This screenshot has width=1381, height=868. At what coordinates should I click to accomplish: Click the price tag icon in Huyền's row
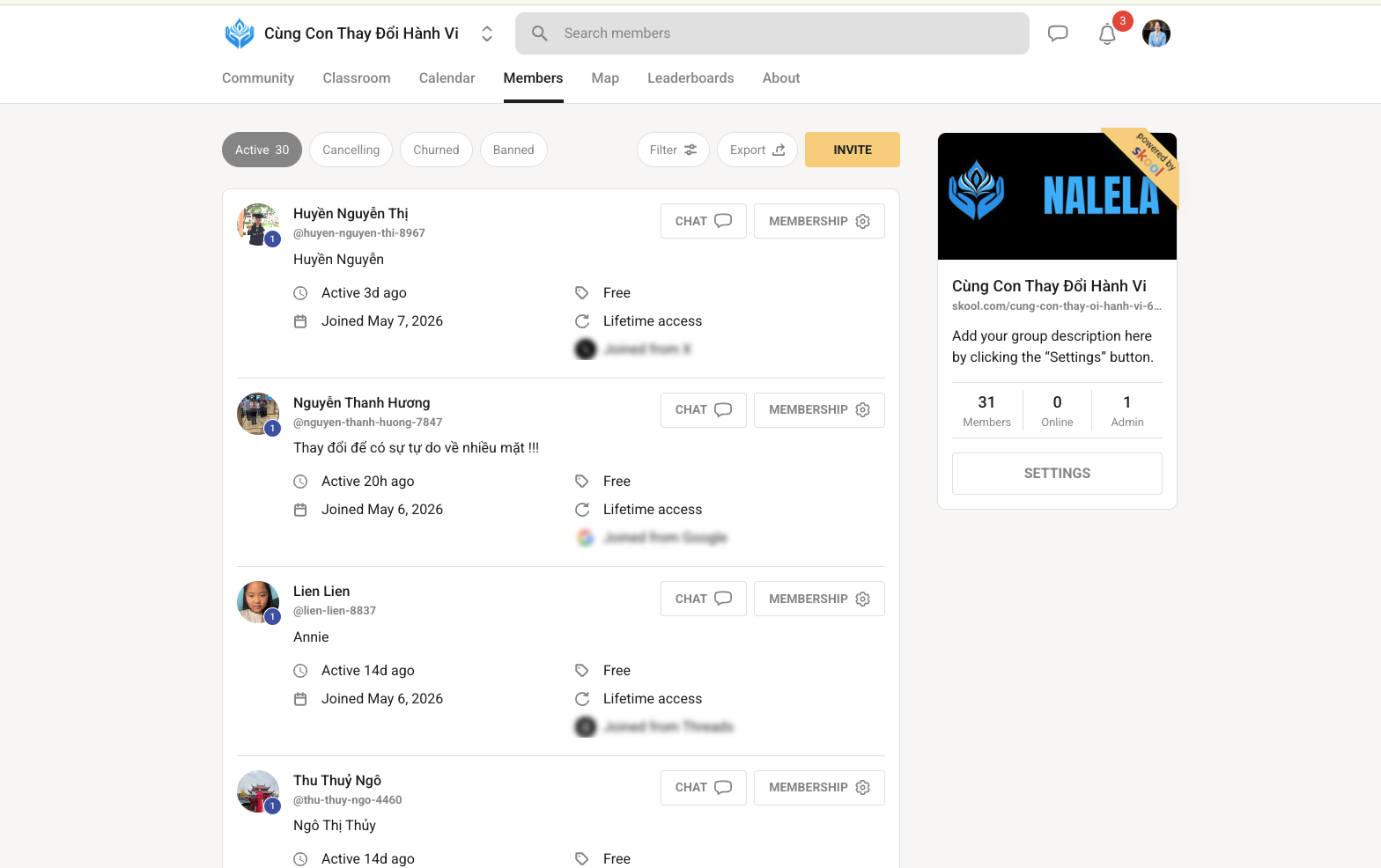pos(582,293)
